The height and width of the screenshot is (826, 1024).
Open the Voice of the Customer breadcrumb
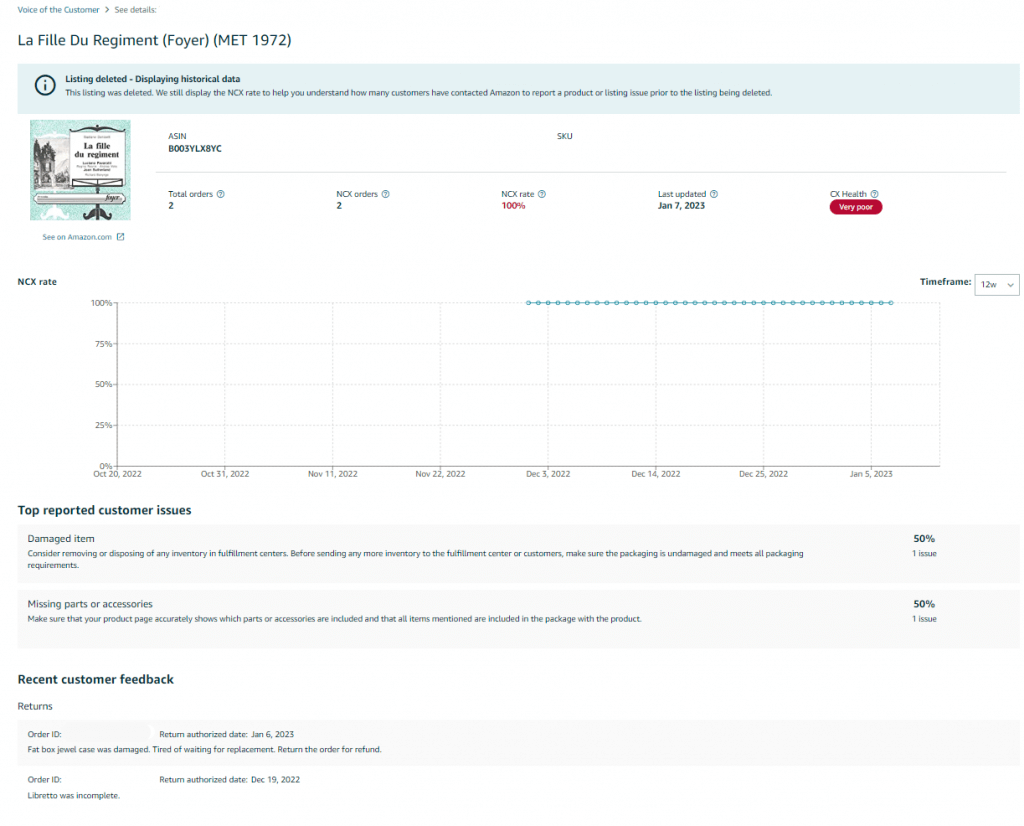58,10
